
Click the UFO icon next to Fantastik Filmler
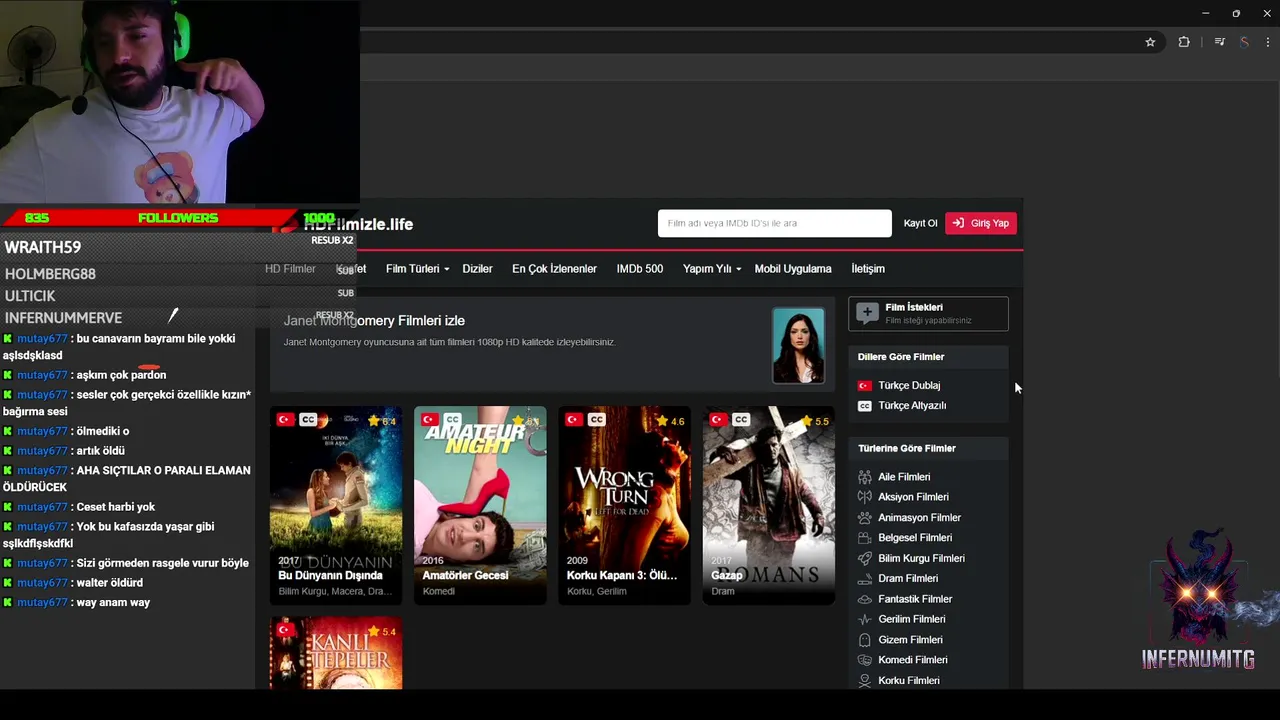(865, 599)
